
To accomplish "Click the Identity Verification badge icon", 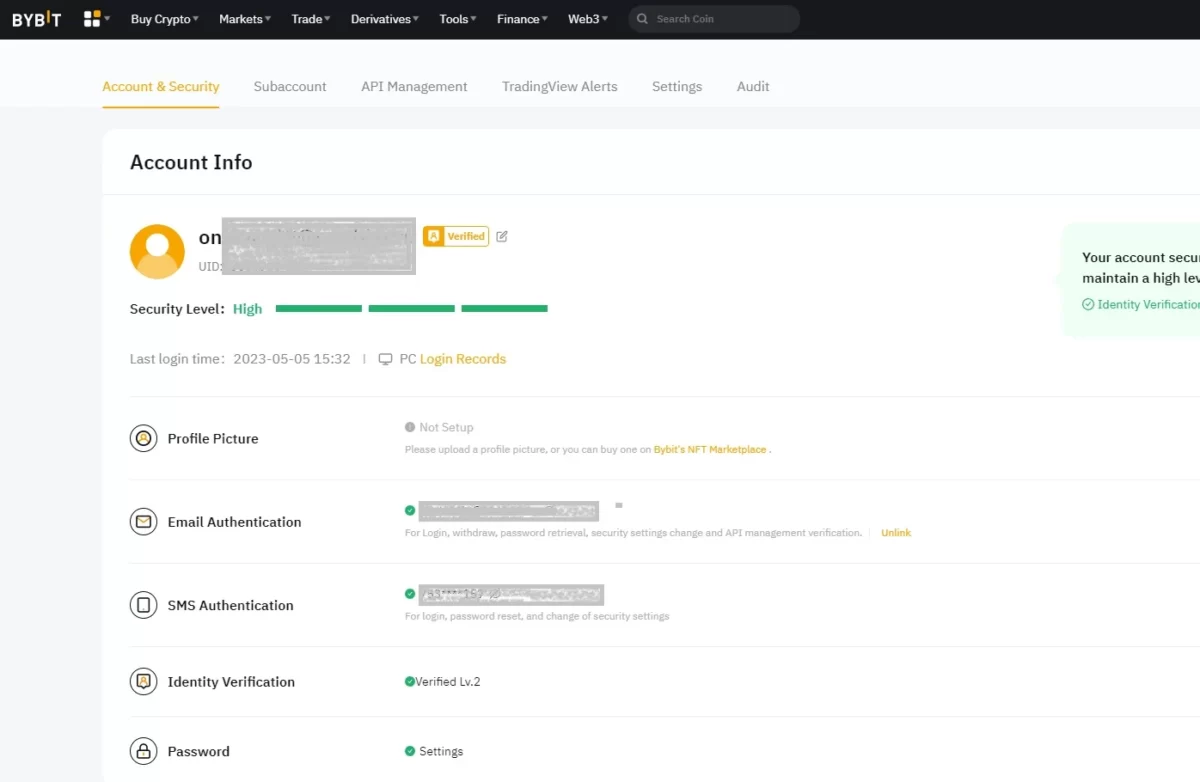I will point(143,682).
